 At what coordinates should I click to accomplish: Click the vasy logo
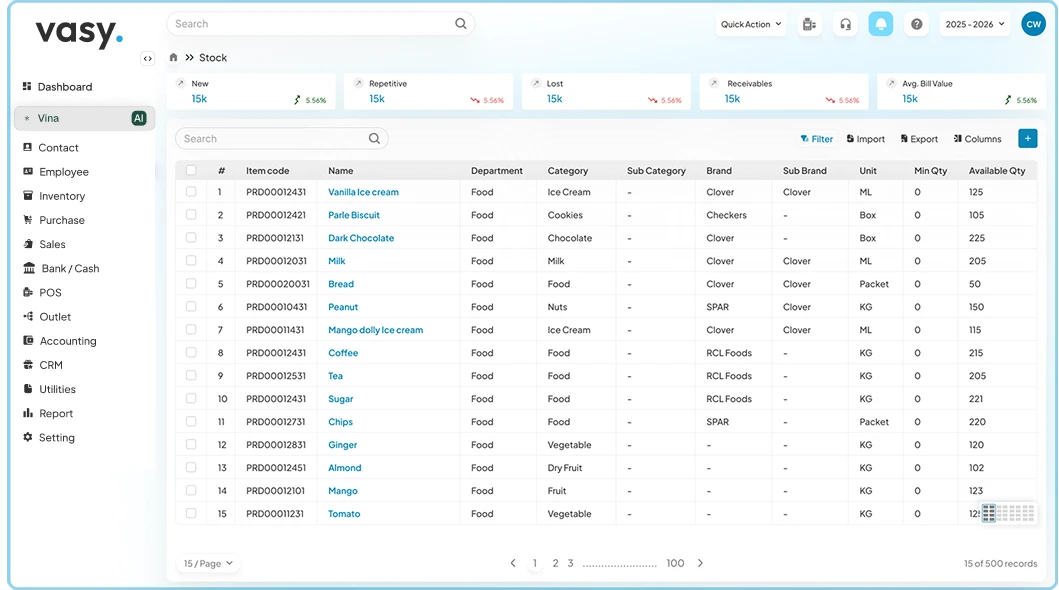point(79,32)
